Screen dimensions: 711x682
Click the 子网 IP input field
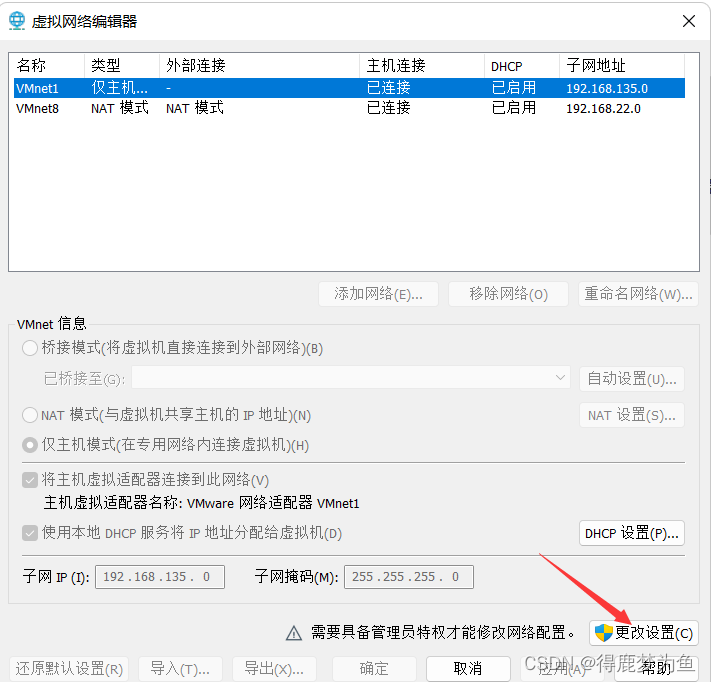[160, 577]
